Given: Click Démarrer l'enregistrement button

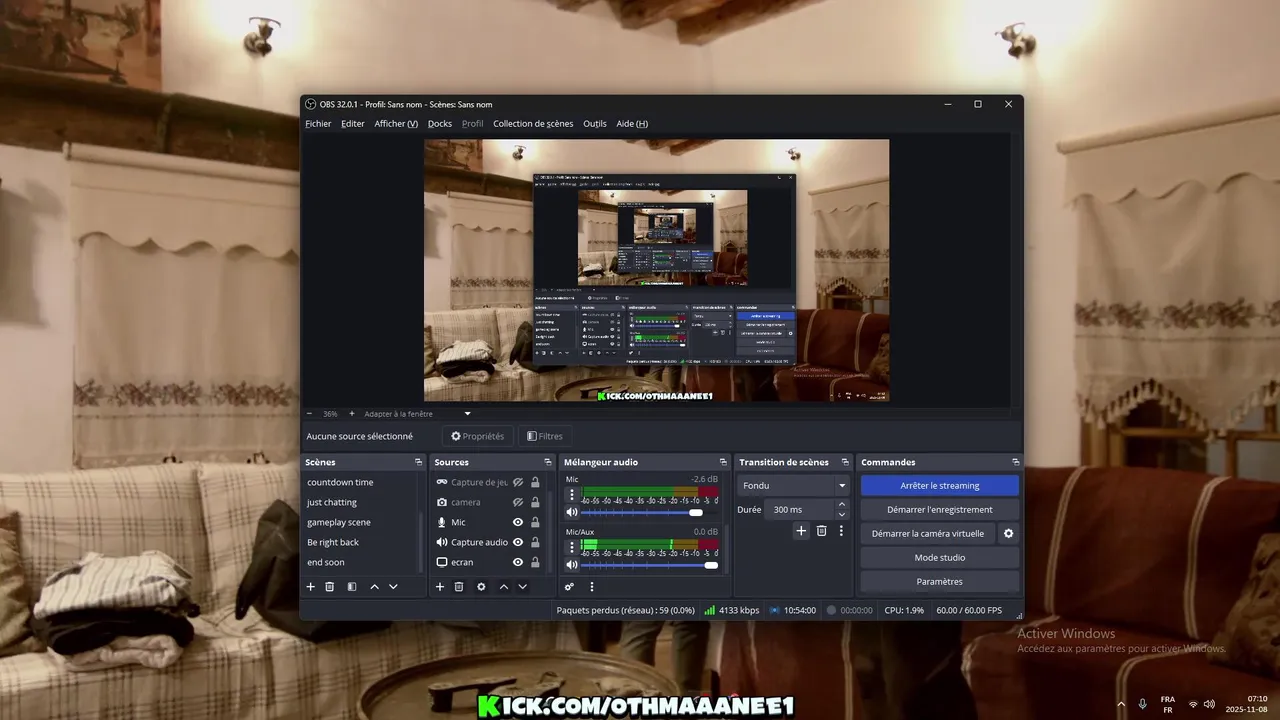Looking at the screenshot, I should (940, 509).
